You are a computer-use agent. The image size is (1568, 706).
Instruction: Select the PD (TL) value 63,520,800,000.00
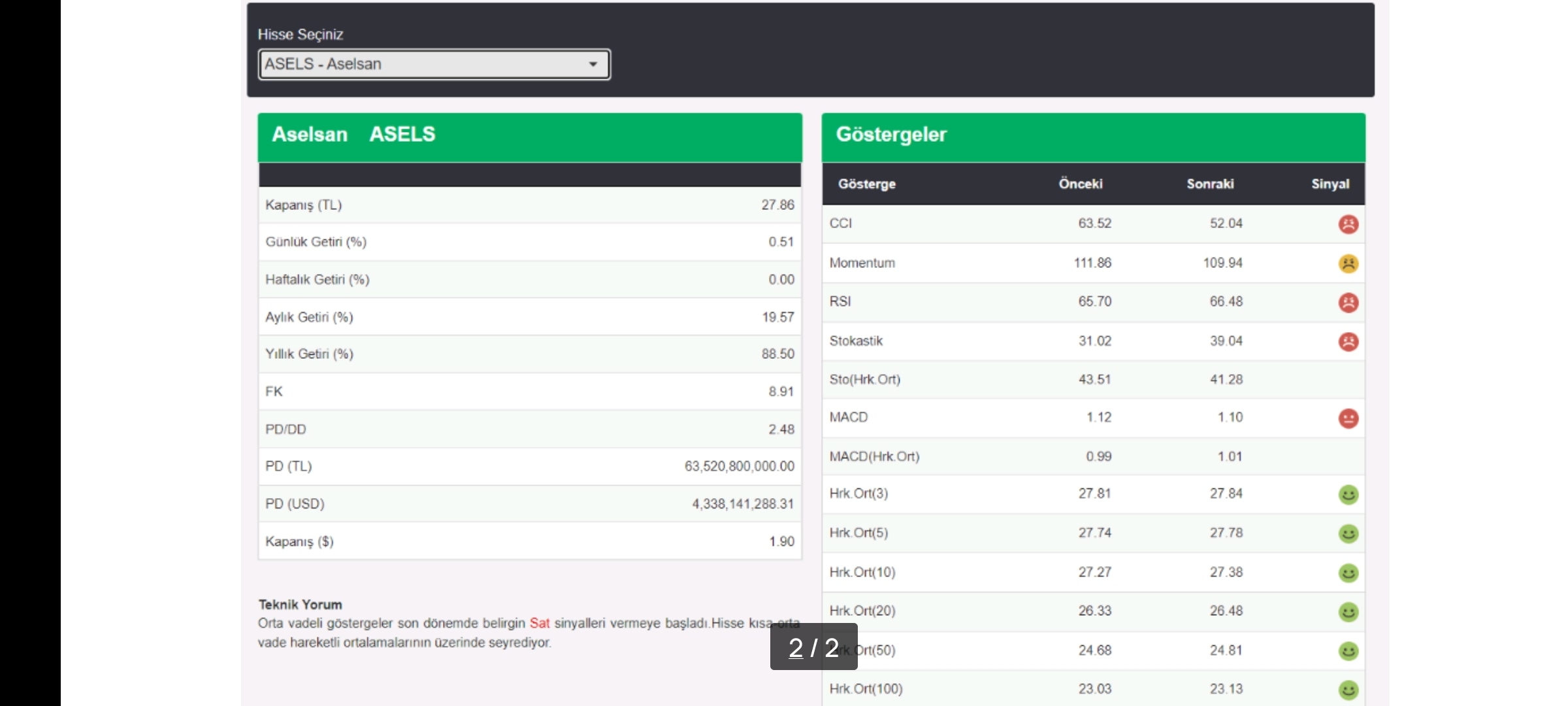(740, 466)
